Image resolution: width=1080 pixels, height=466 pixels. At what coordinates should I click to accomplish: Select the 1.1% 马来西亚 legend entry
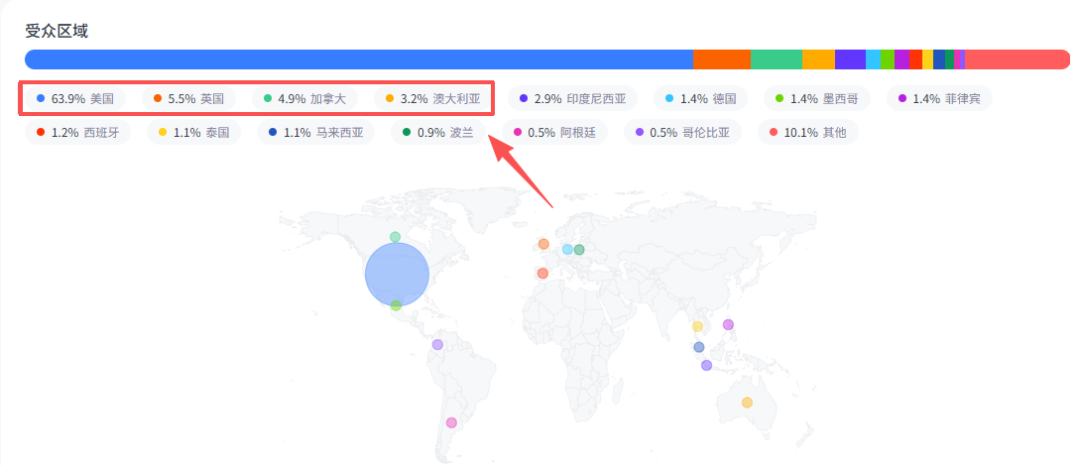pos(315,133)
